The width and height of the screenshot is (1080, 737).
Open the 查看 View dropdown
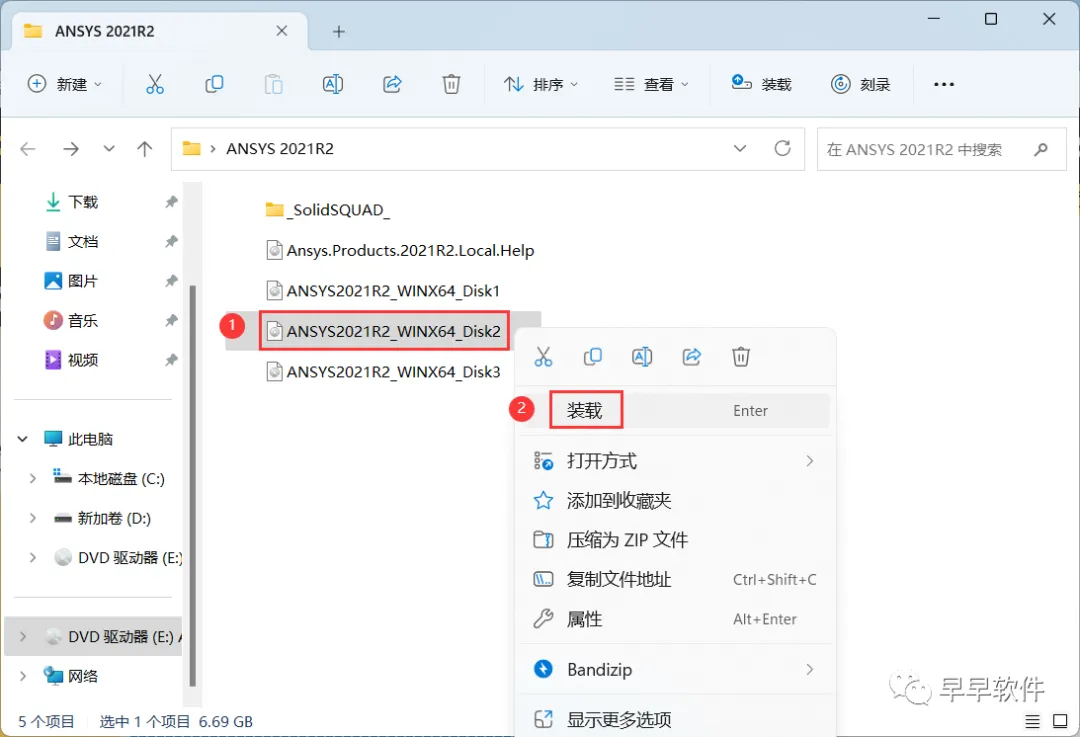click(x=651, y=84)
